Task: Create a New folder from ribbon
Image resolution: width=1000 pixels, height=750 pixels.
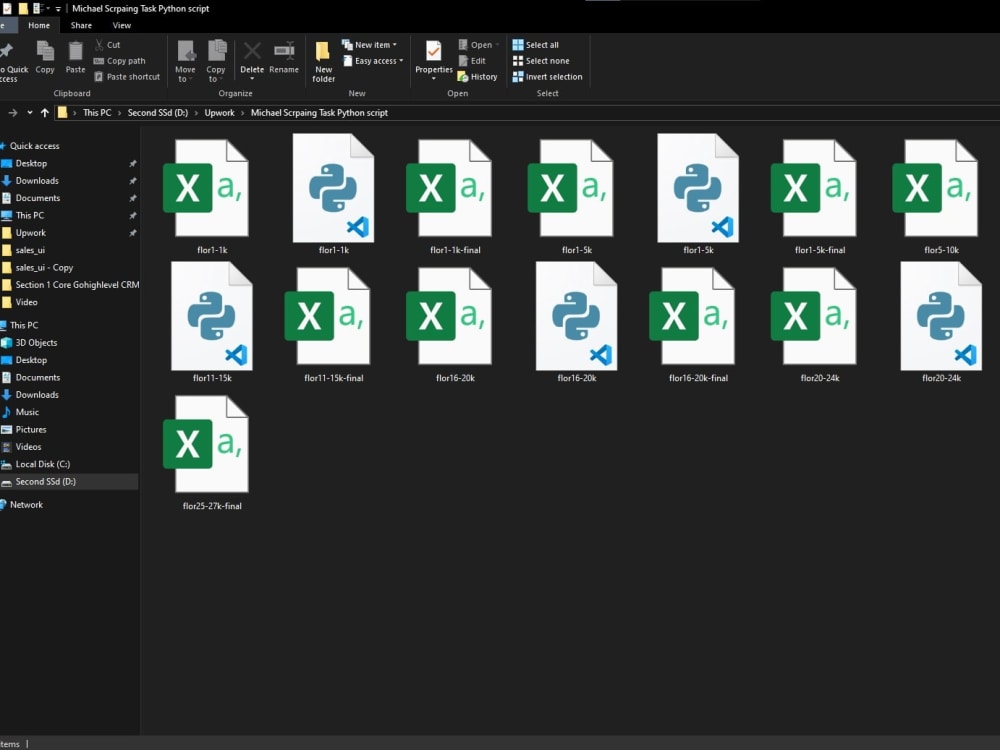Action: coord(323,62)
